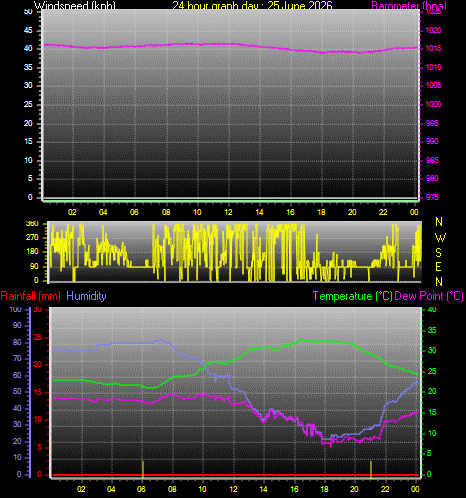Click the blue 70 on humidity axis
The image size is (466, 498).
(x=17, y=359)
